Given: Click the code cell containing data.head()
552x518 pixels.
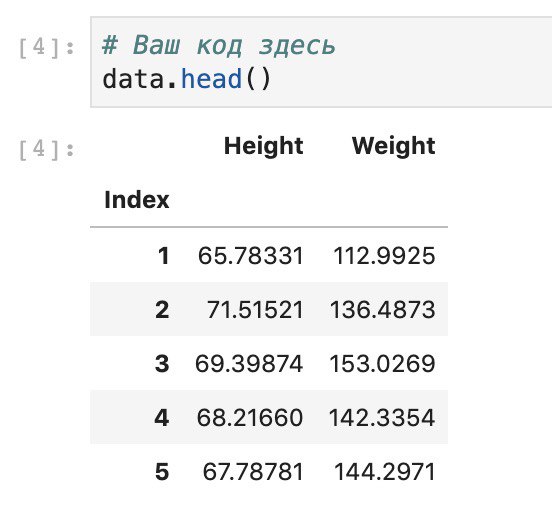Looking at the screenshot, I should 321,62.
